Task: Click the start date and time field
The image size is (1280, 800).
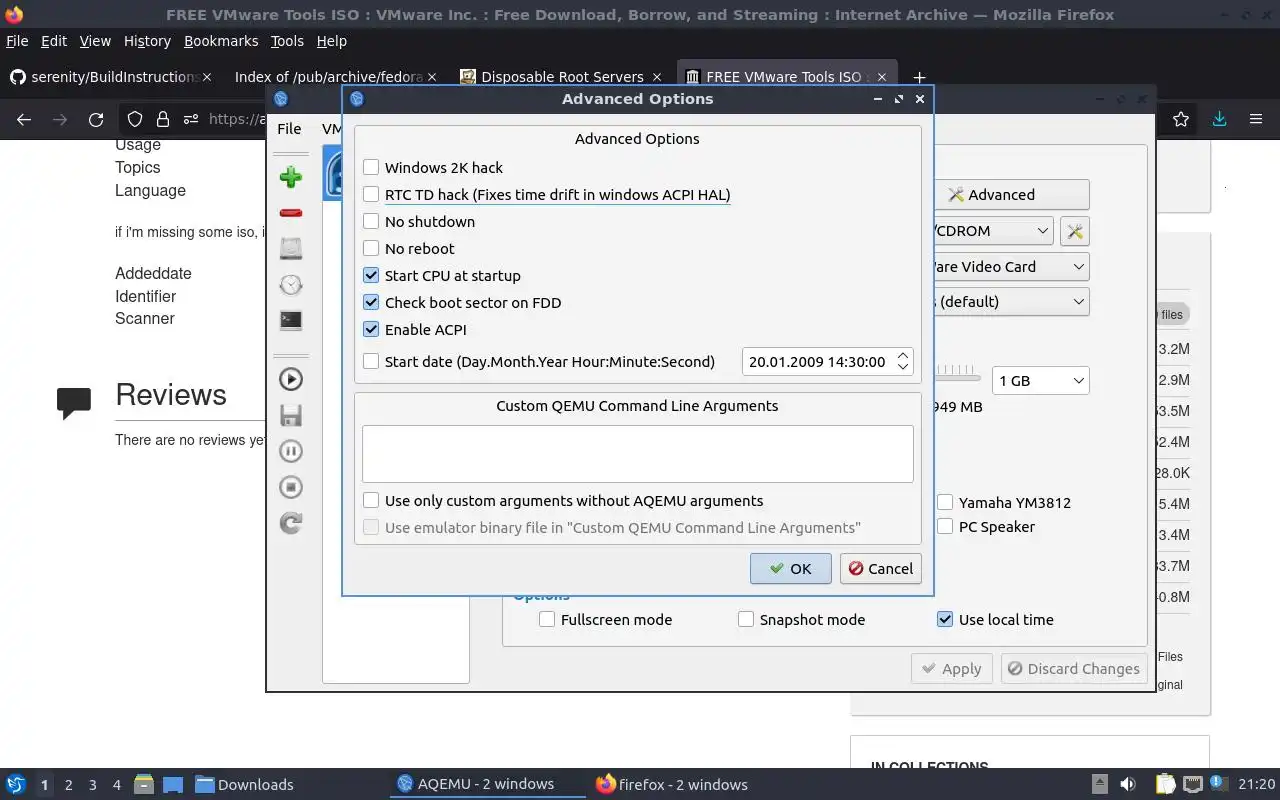Action: [827, 362]
